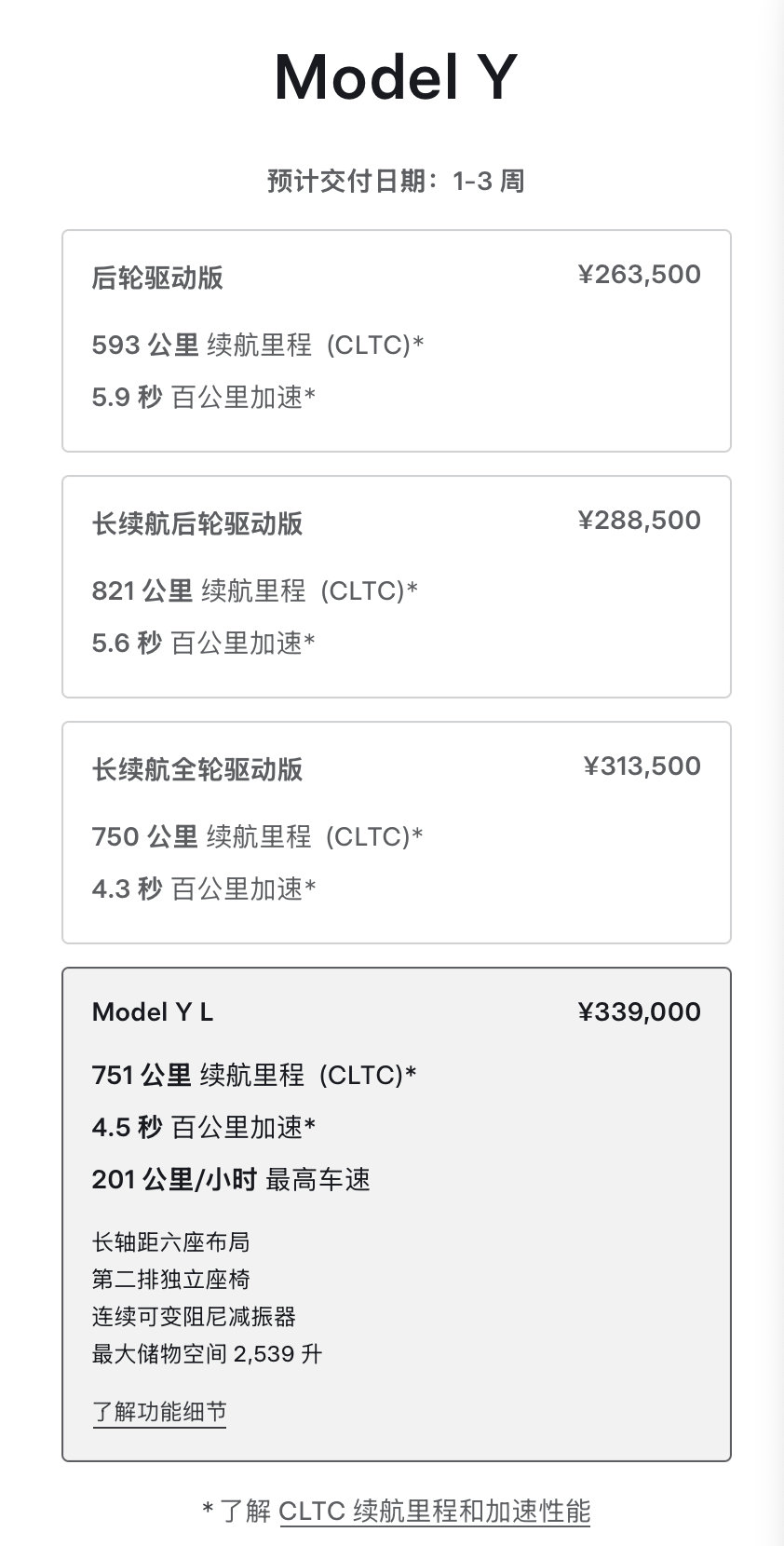Click the 593 公里 续航里程 spec line

[x=258, y=346]
